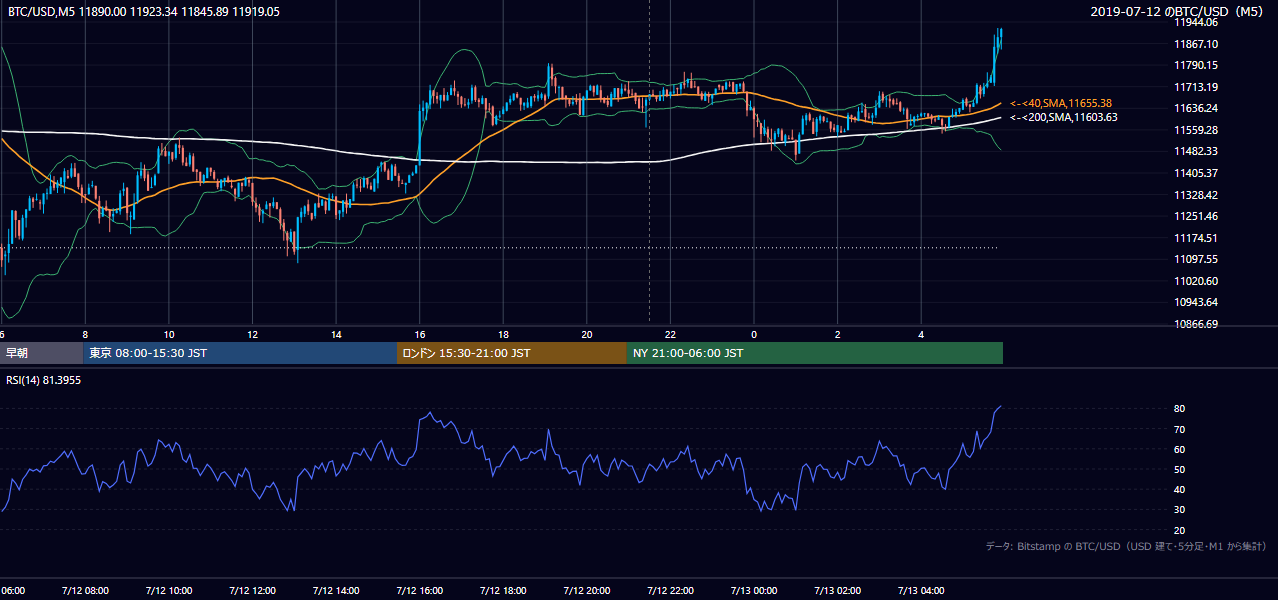Click RSI axis level 80
Viewport: 1278px width, 600px height.
[x=1180, y=409]
